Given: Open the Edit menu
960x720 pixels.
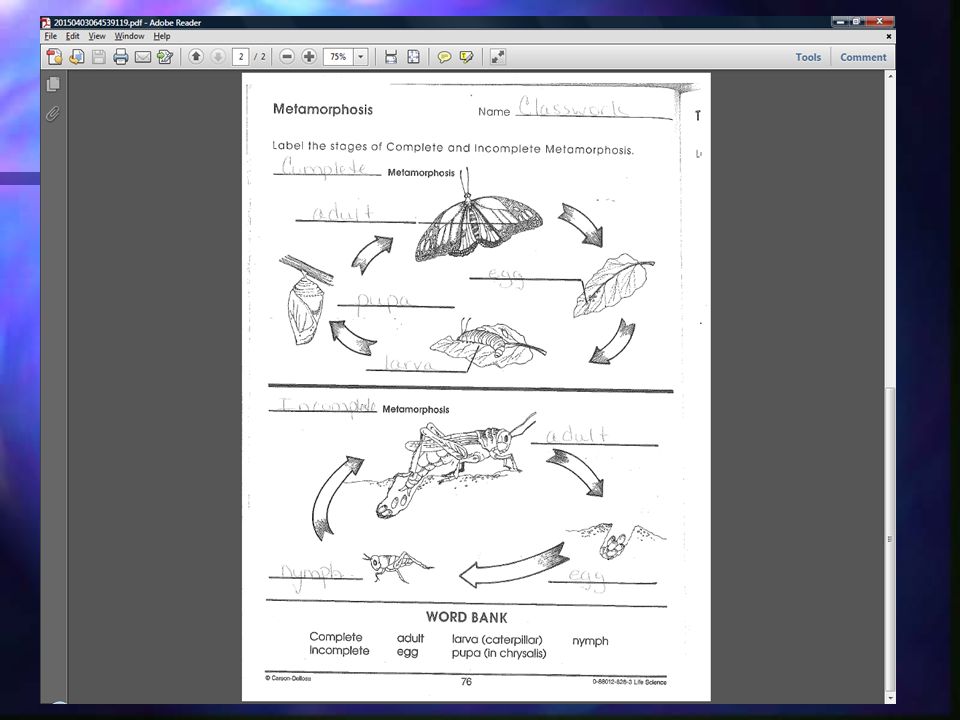Looking at the screenshot, I should pyautogui.click(x=73, y=36).
